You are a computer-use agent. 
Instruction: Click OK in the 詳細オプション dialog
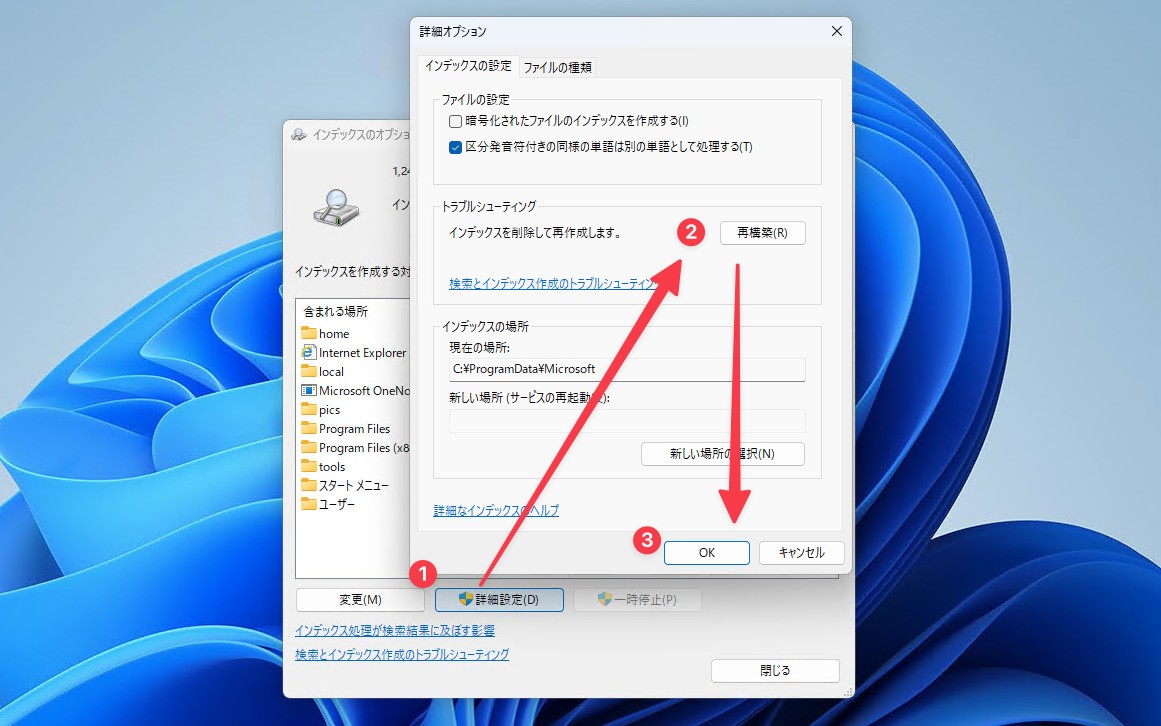point(706,553)
